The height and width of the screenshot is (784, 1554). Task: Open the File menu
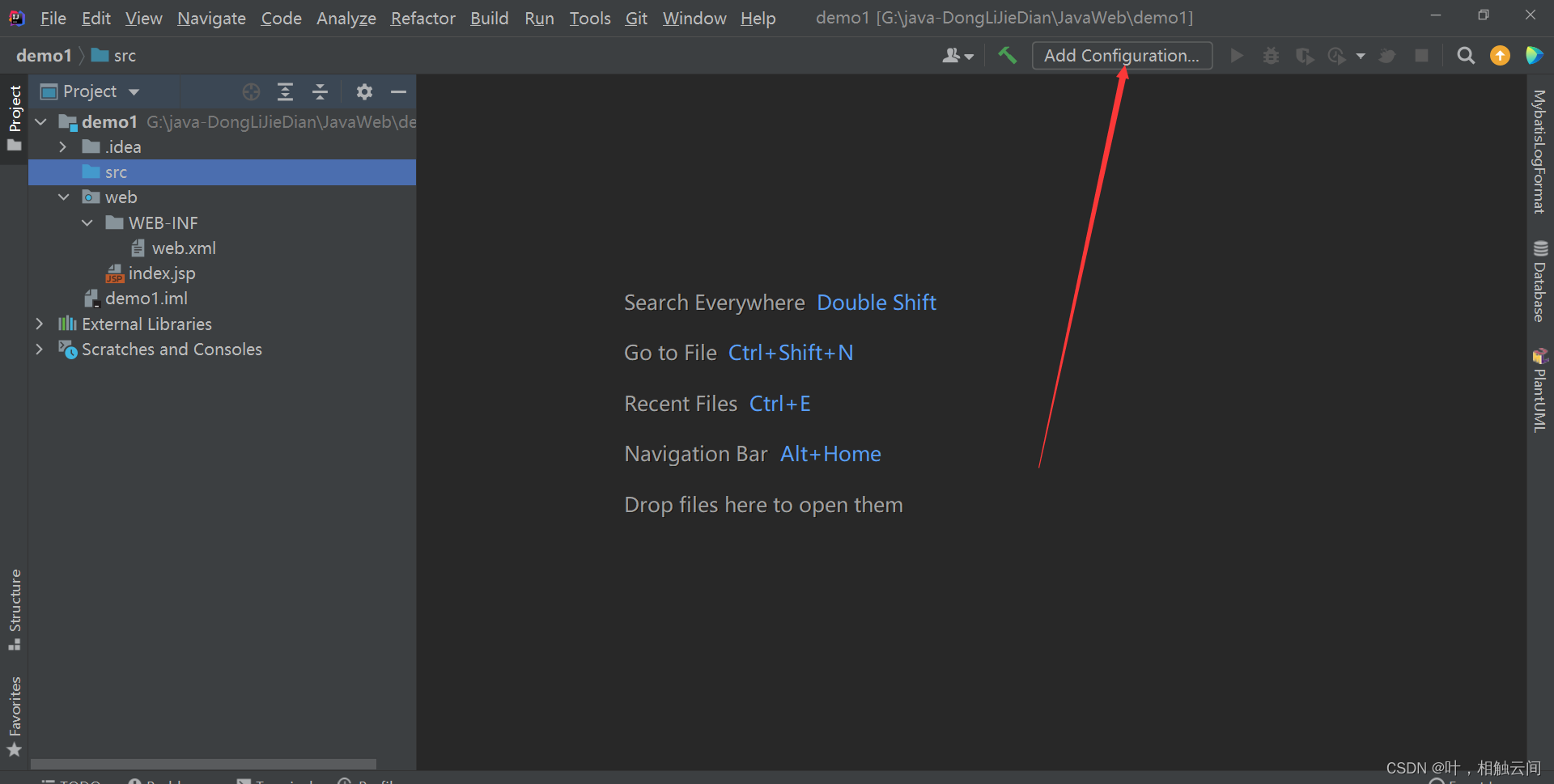53,18
